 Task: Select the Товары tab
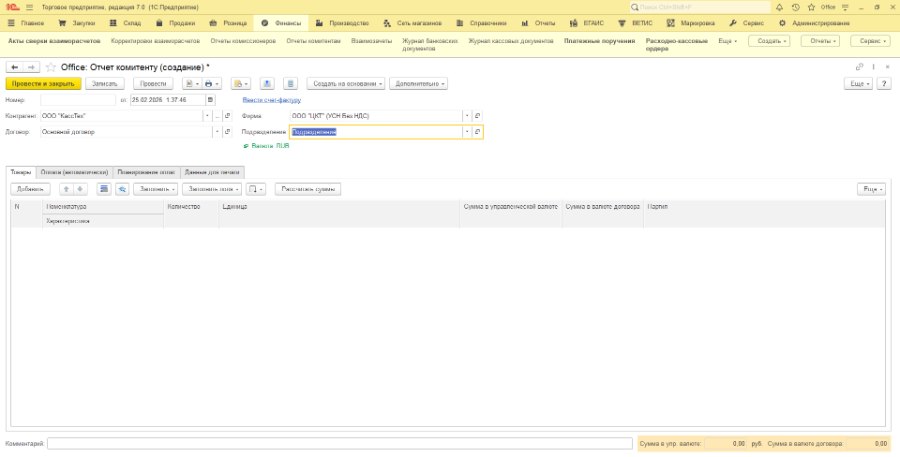point(21,172)
